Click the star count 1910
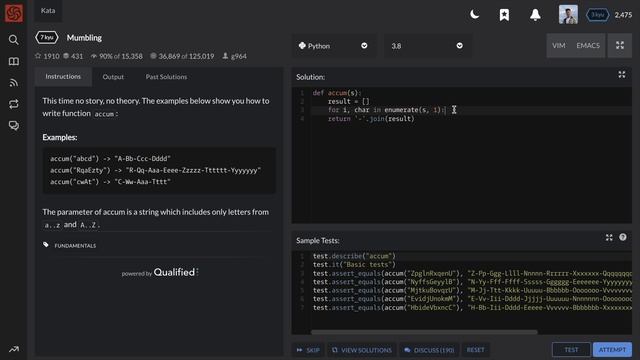Viewport: 640px width, 360px height. pyautogui.click(x=47, y=56)
